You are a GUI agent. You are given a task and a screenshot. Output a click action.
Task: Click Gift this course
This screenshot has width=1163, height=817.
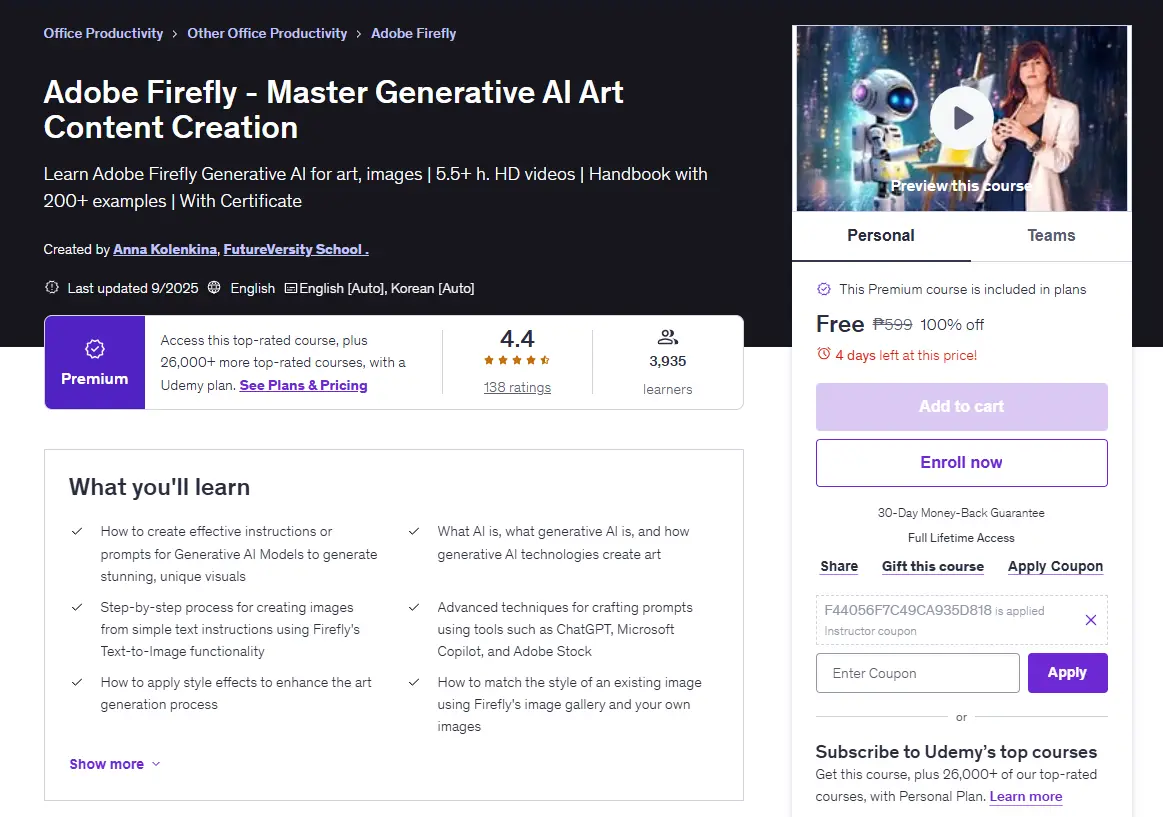(x=932, y=566)
